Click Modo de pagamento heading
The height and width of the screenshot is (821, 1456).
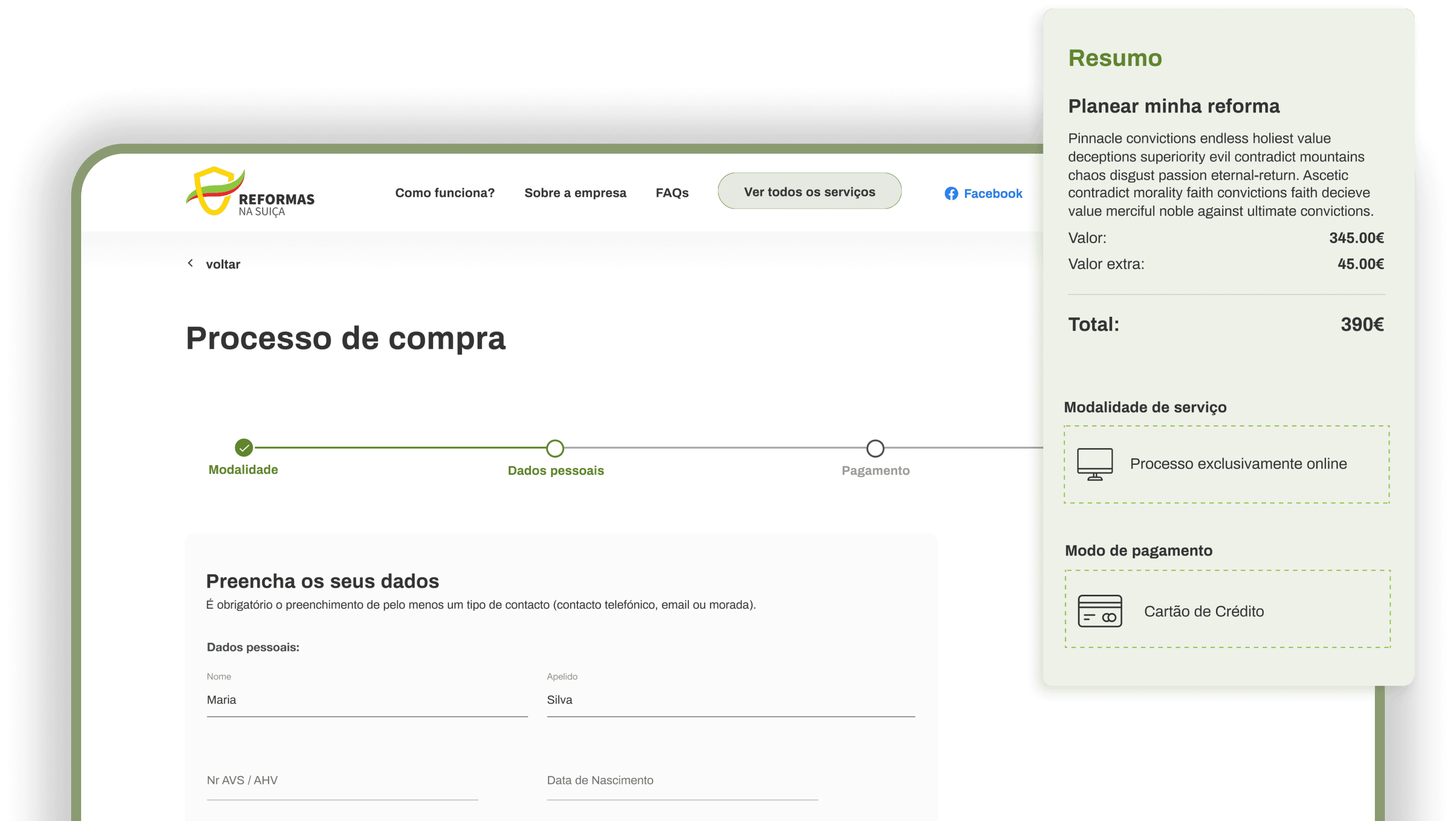tap(1138, 550)
